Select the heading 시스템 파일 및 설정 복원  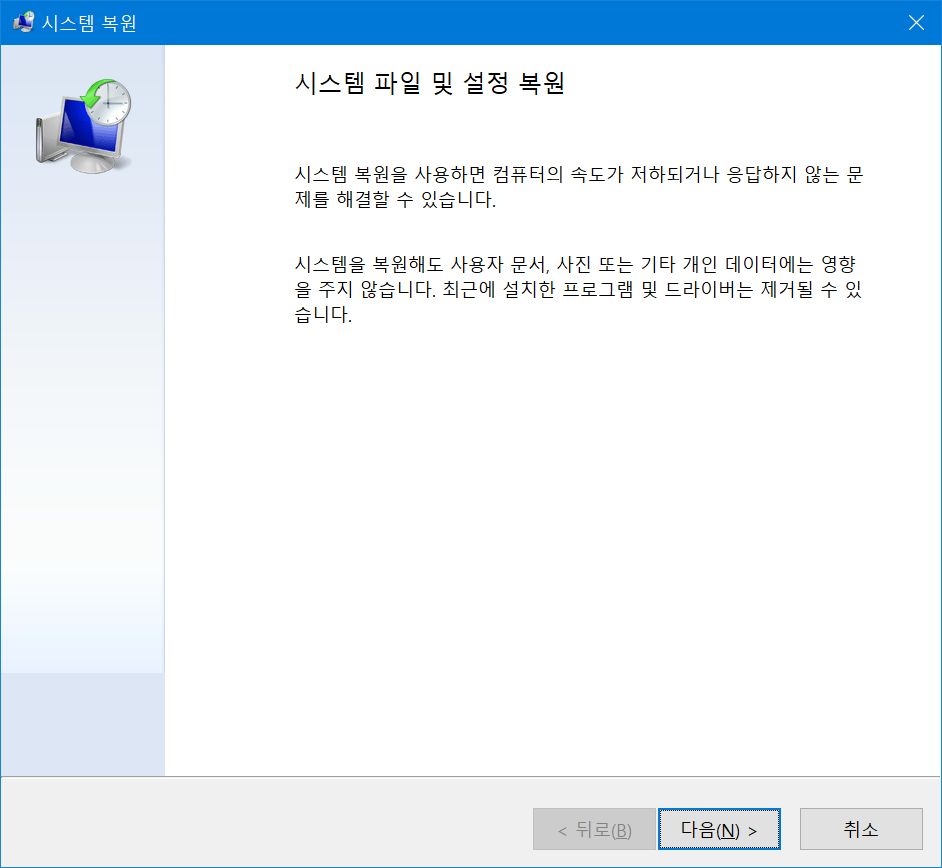coord(430,83)
